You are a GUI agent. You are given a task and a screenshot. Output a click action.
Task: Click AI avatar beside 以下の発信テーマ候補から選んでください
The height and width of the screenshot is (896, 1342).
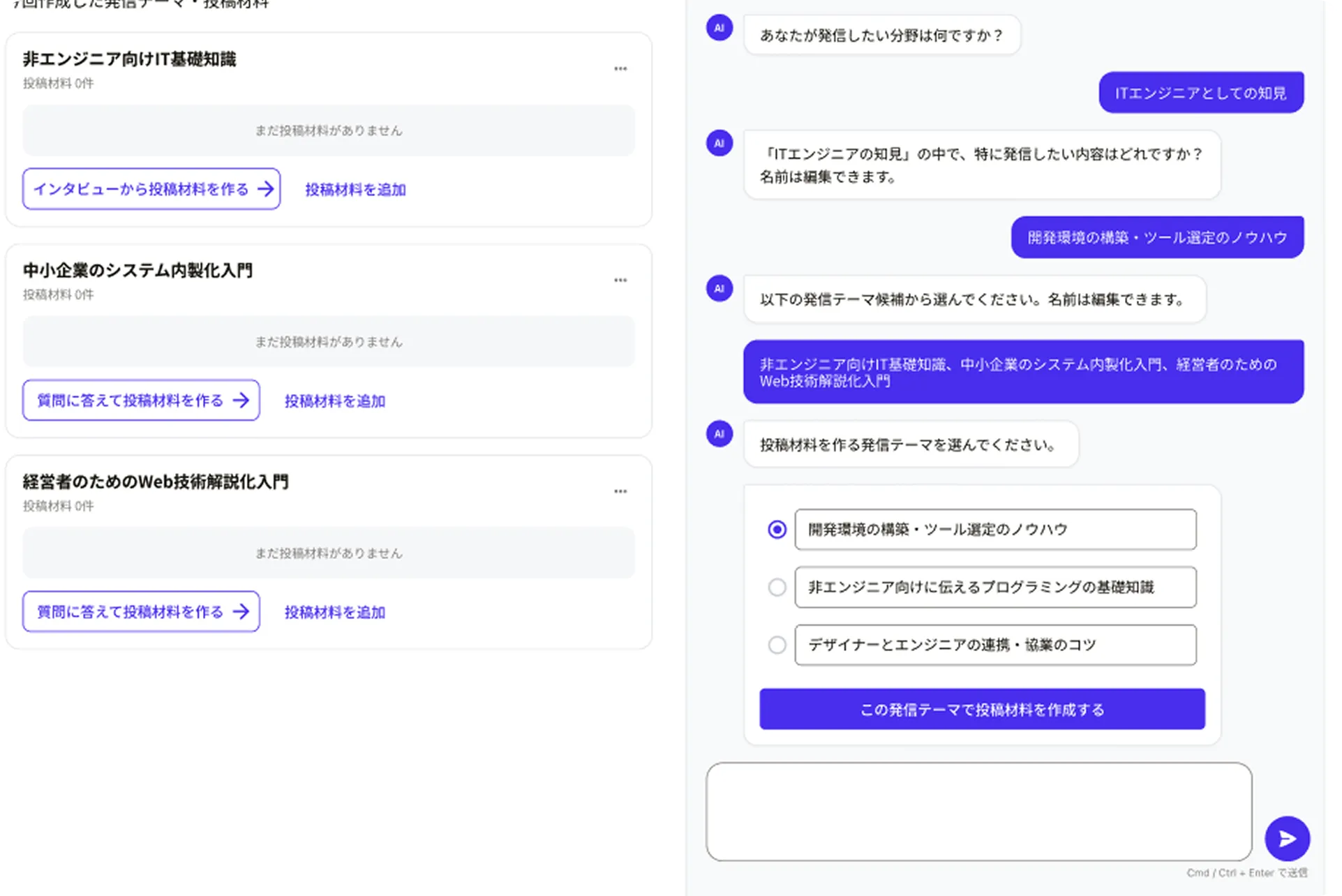point(720,289)
